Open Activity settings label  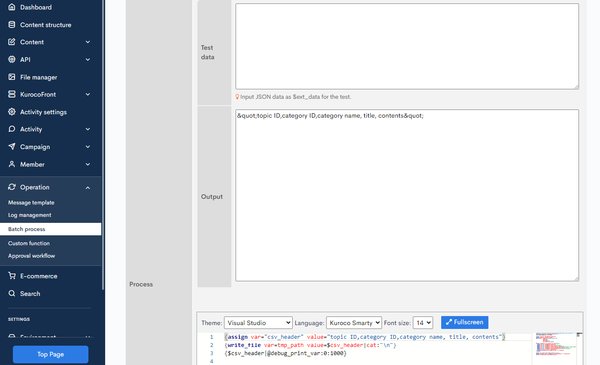tap(43, 112)
